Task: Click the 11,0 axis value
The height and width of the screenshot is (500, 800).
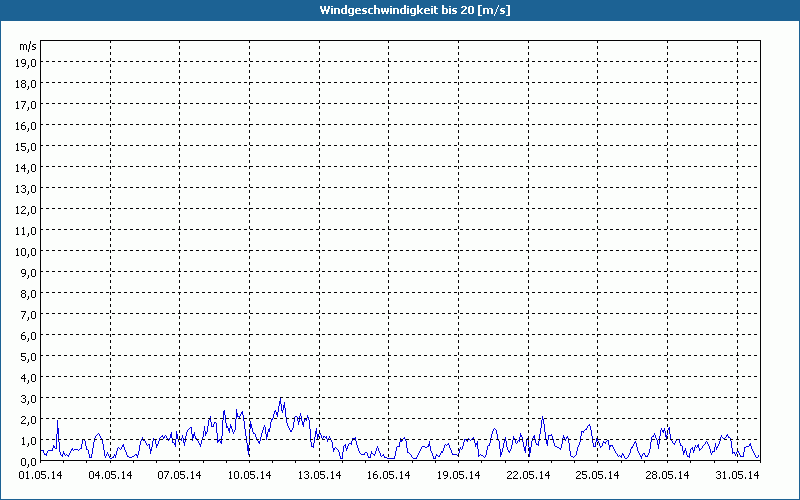Action: (26, 231)
